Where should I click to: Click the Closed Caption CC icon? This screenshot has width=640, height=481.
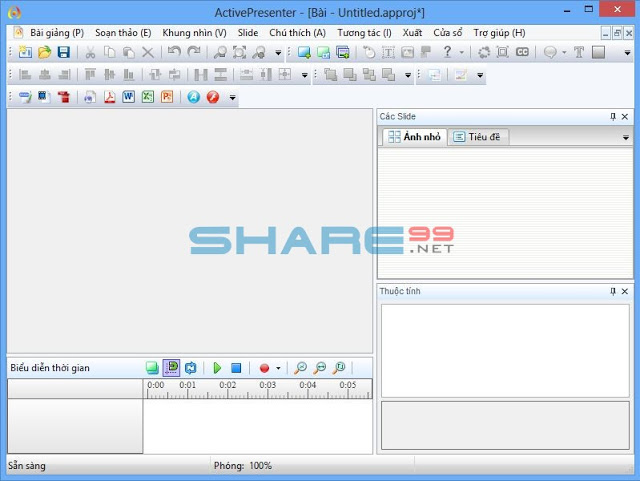[x=522, y=52]
